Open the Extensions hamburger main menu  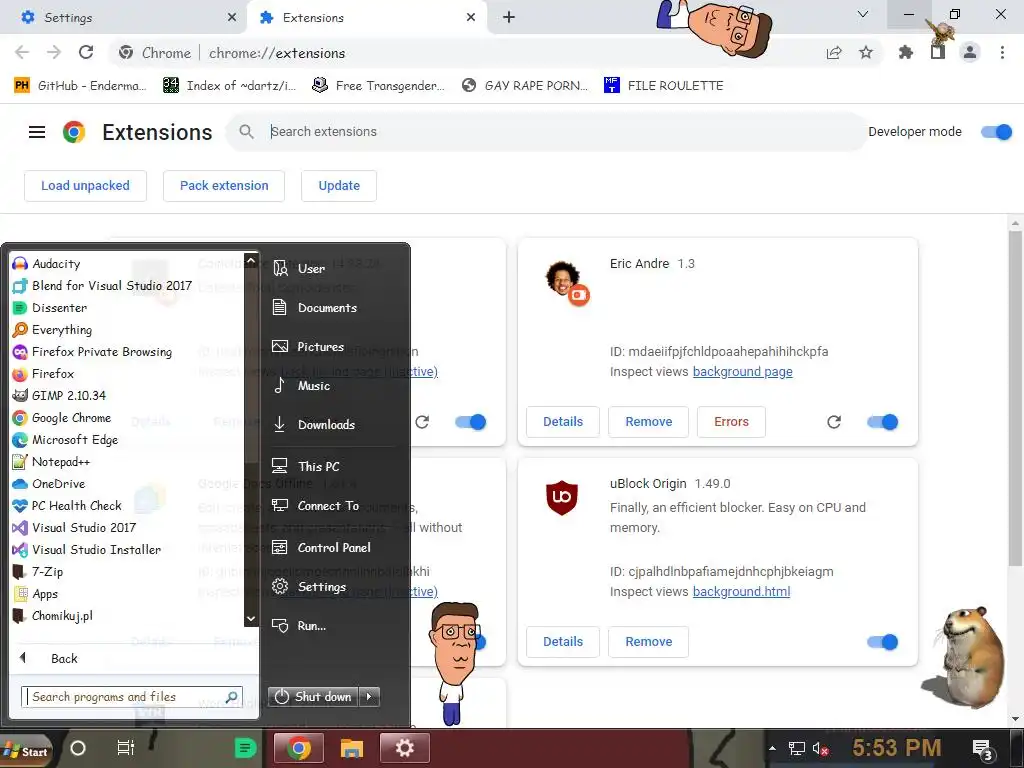pyautogui.click(x=37, y=133)
